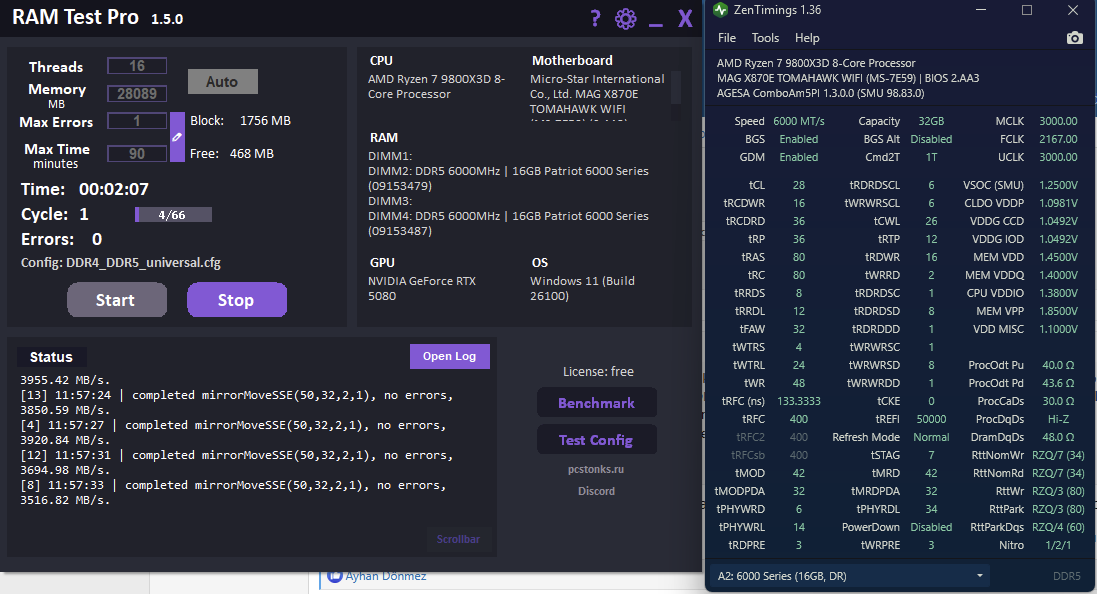Click the MEM VDD value 1.4500V
Screen dimensions: 1097x594
(1058, 257)
